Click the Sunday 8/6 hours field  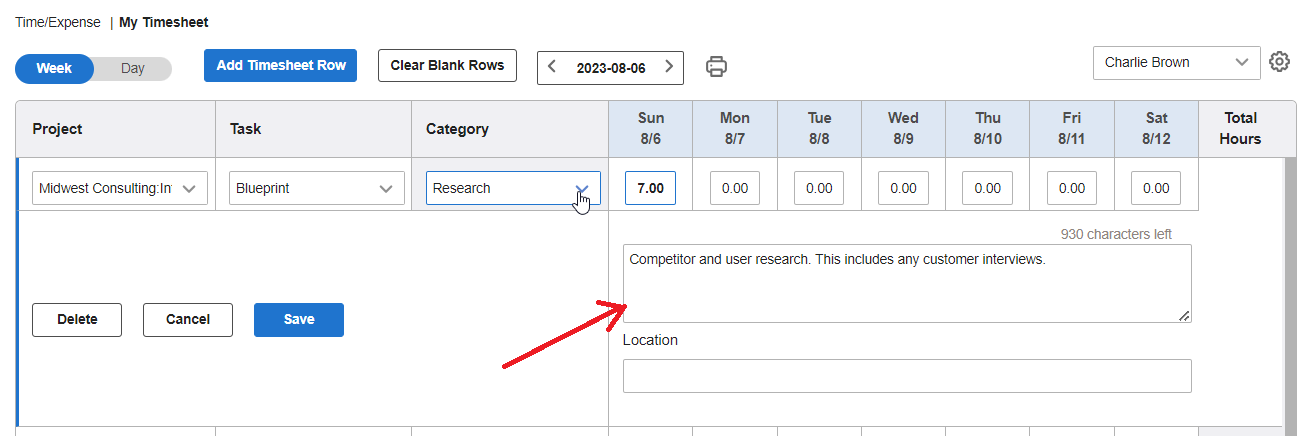click(651, 188)
